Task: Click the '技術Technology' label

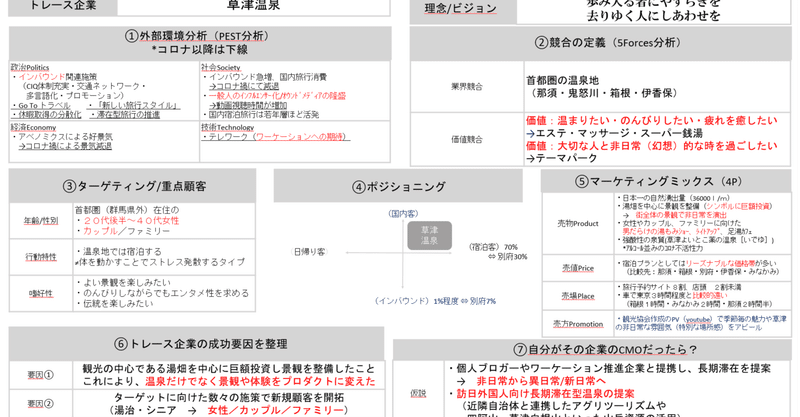Action: (x=227, y=128)
